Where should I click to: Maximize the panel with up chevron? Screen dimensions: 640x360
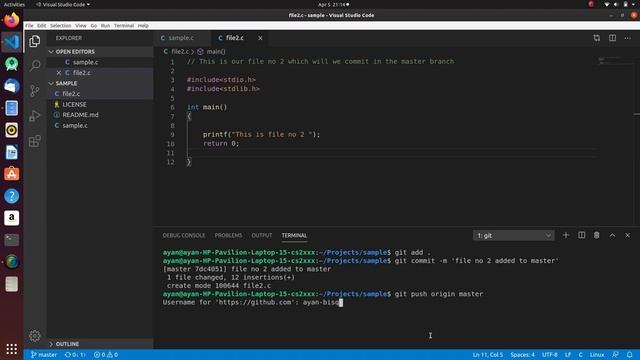tap(612, 235)
